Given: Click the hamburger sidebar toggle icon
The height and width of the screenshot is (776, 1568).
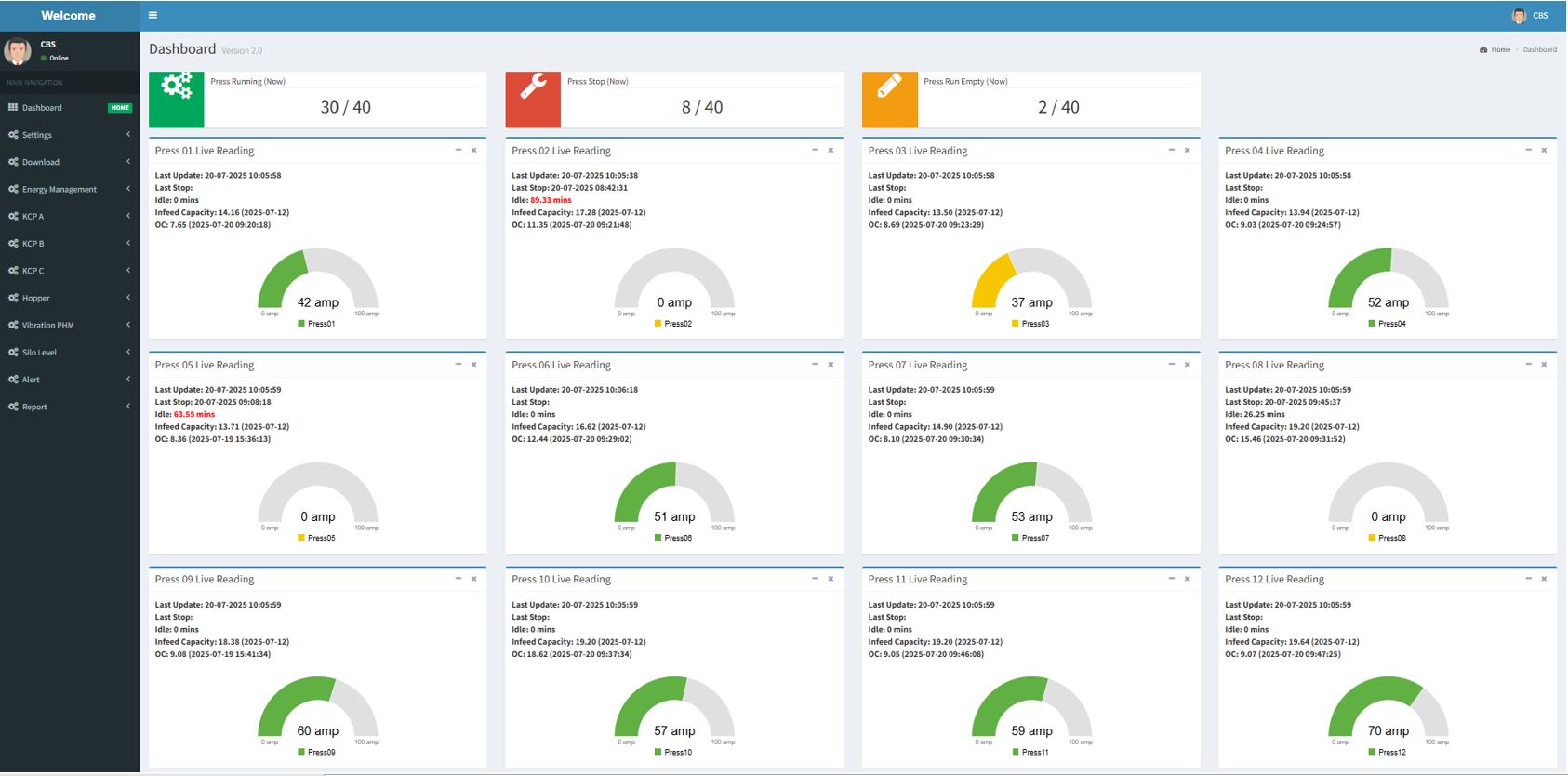Looking at the screenshot, I should pyautogui.click(x=153, y=15).
